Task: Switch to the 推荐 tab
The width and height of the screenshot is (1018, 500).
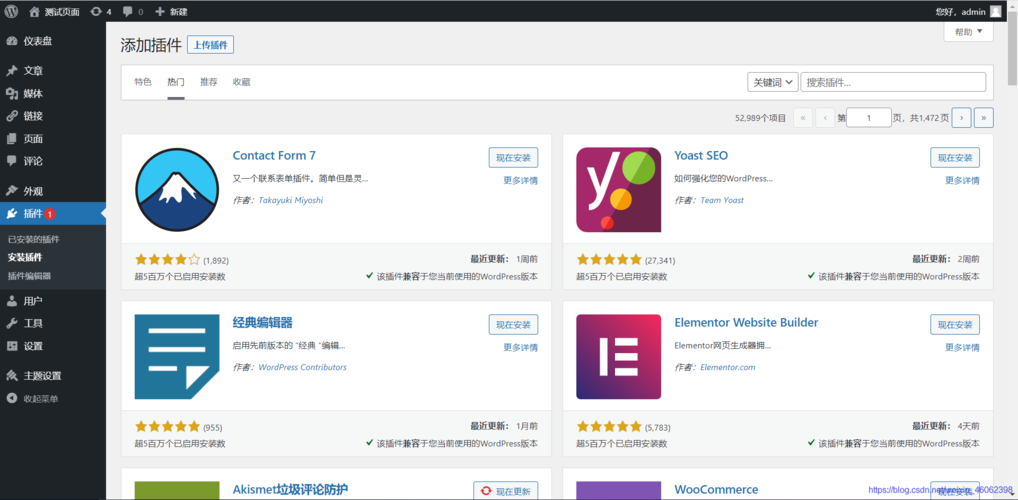Action: click(208, 82)
